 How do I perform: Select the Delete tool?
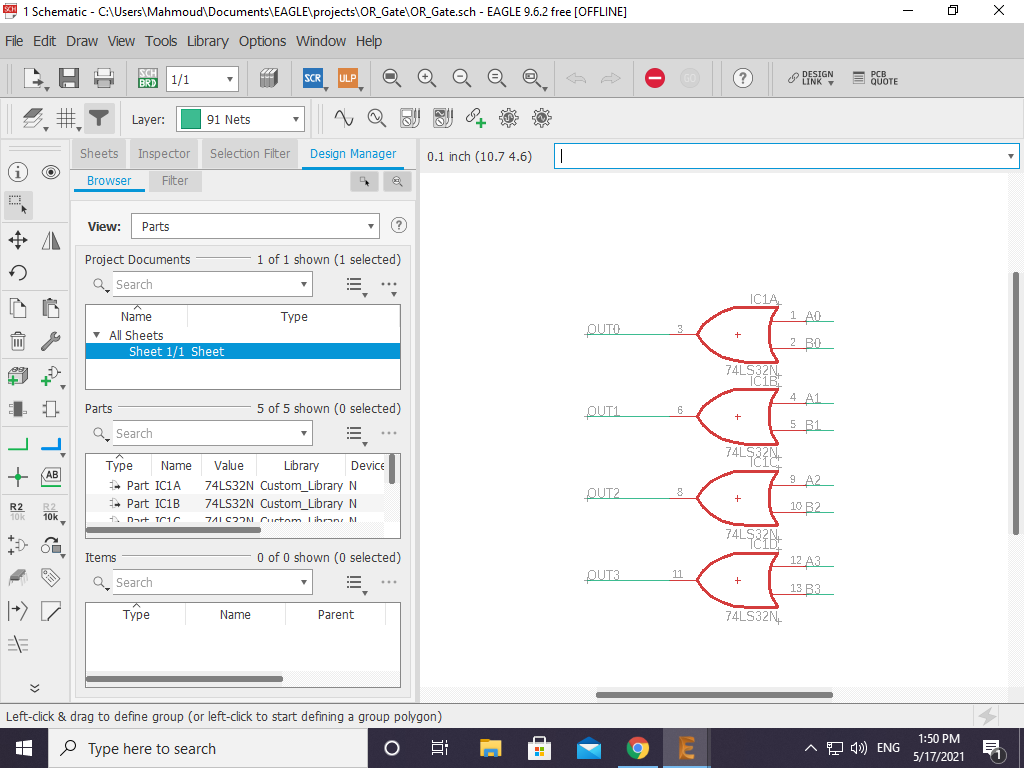[17, 341]
